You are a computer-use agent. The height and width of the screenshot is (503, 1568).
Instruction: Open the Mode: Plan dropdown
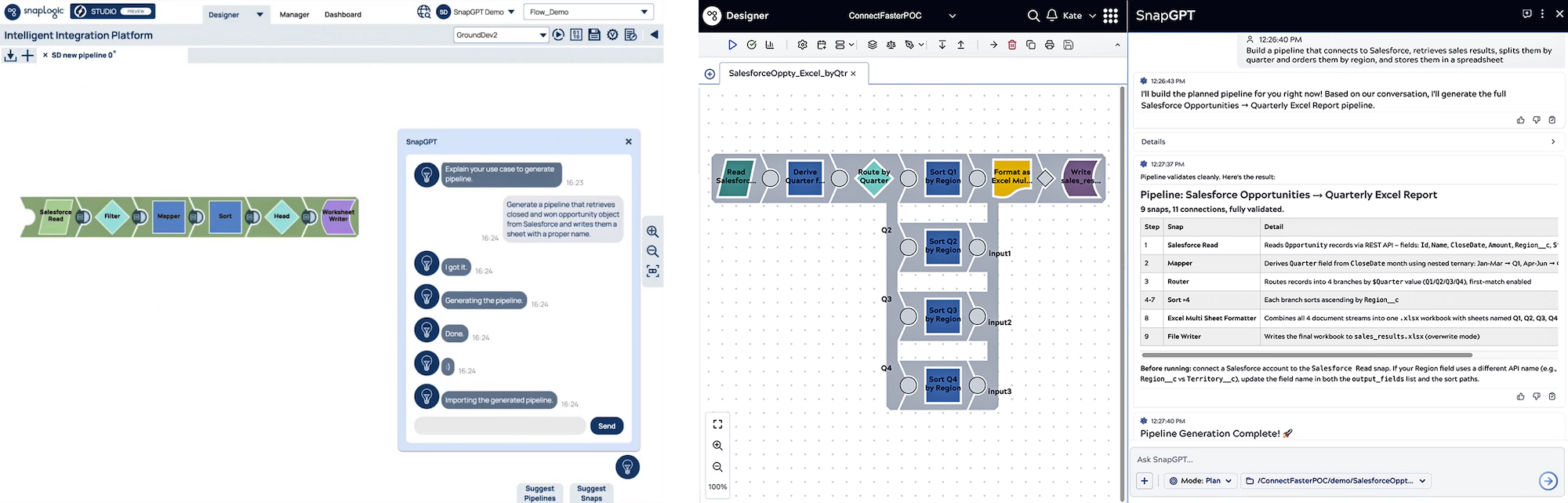(x=1200, y=481)
